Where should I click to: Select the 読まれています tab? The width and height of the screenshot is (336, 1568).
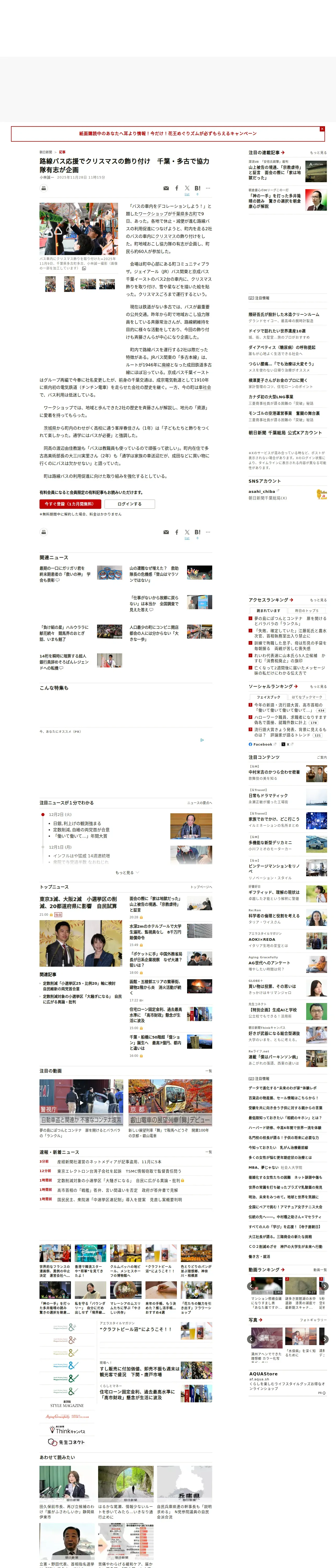click(268, 610)
